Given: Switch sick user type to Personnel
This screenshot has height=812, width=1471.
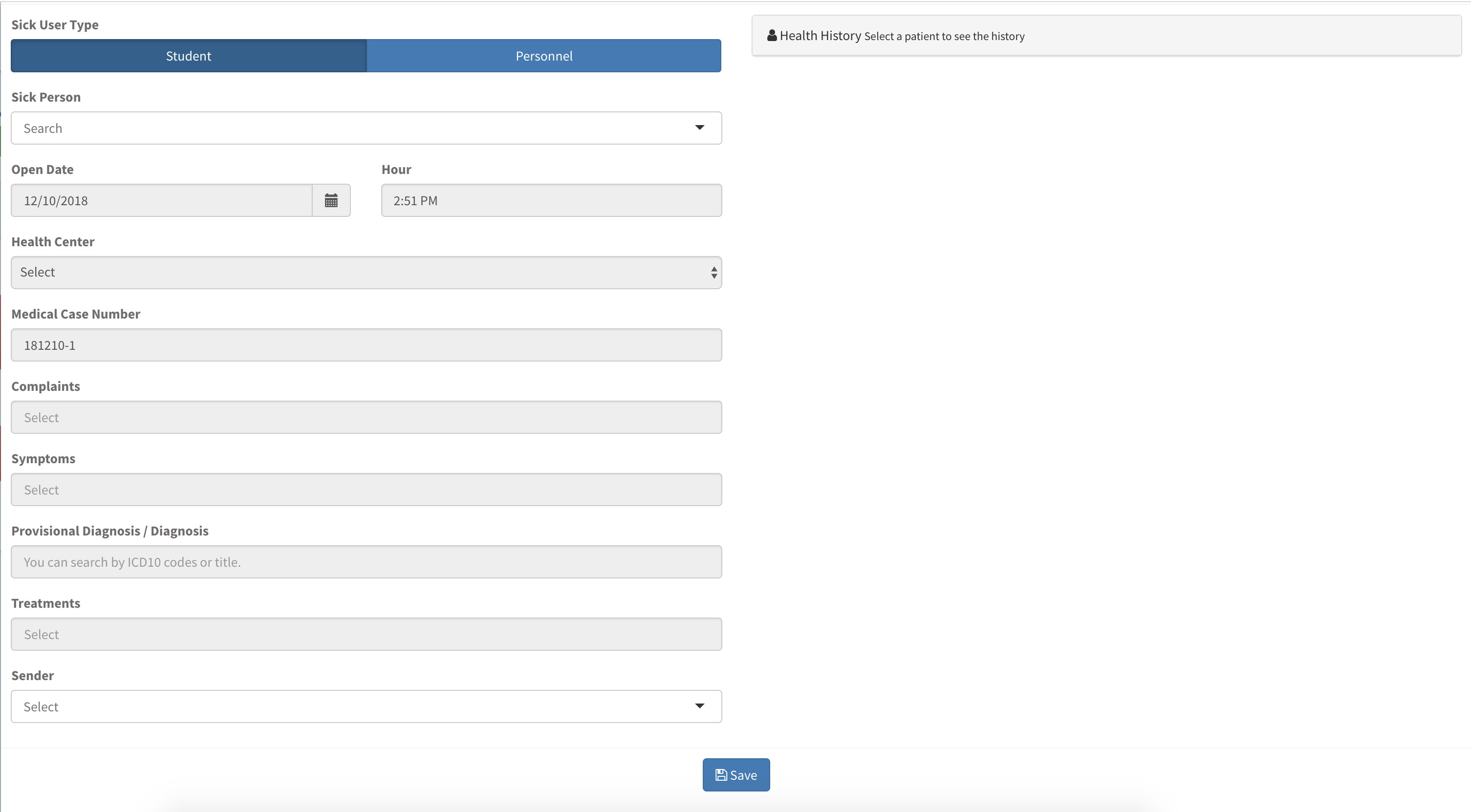Looking at the screenshot, I should [x=543, y=56].
